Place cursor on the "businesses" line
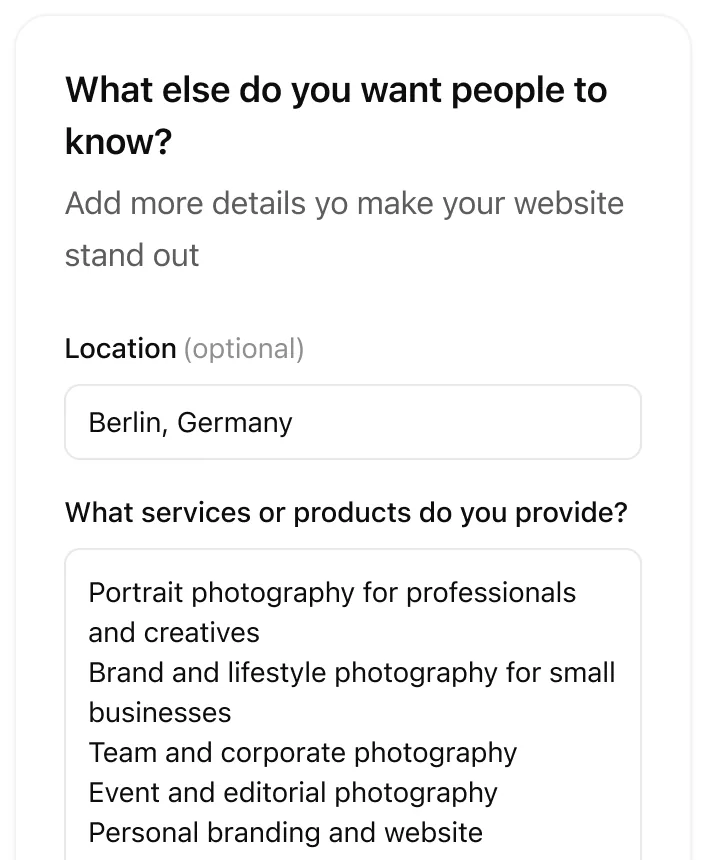 [x=160, y=713]
